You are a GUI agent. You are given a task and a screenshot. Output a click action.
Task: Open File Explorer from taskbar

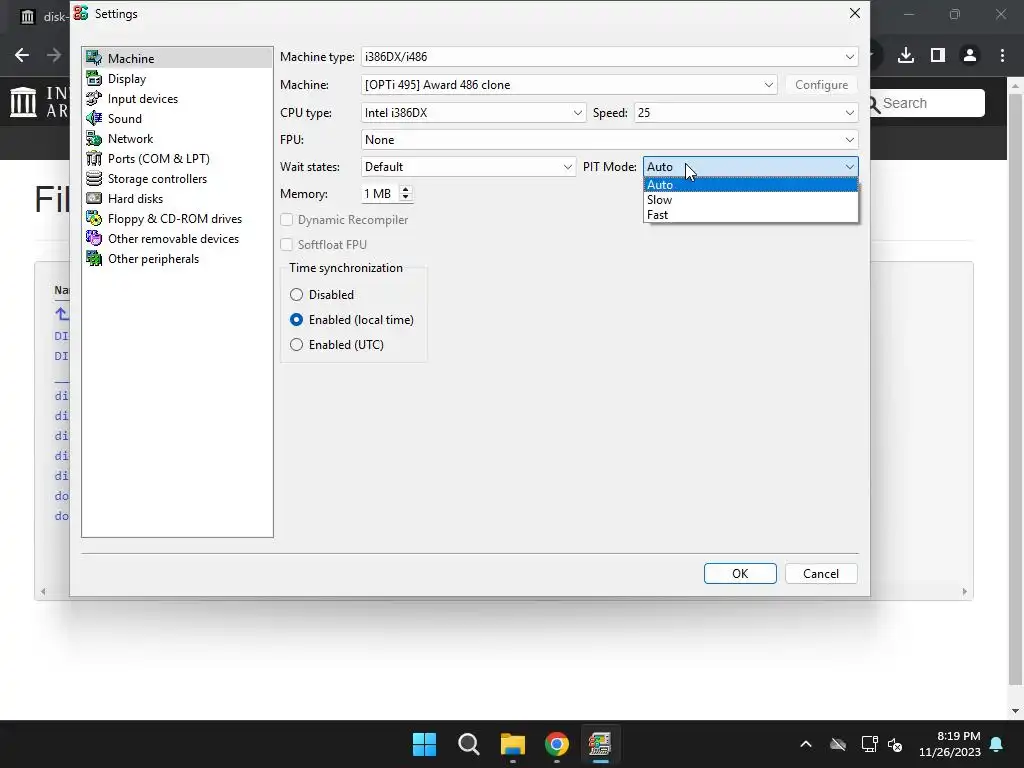pyautogui.click(x=513, y=744)
